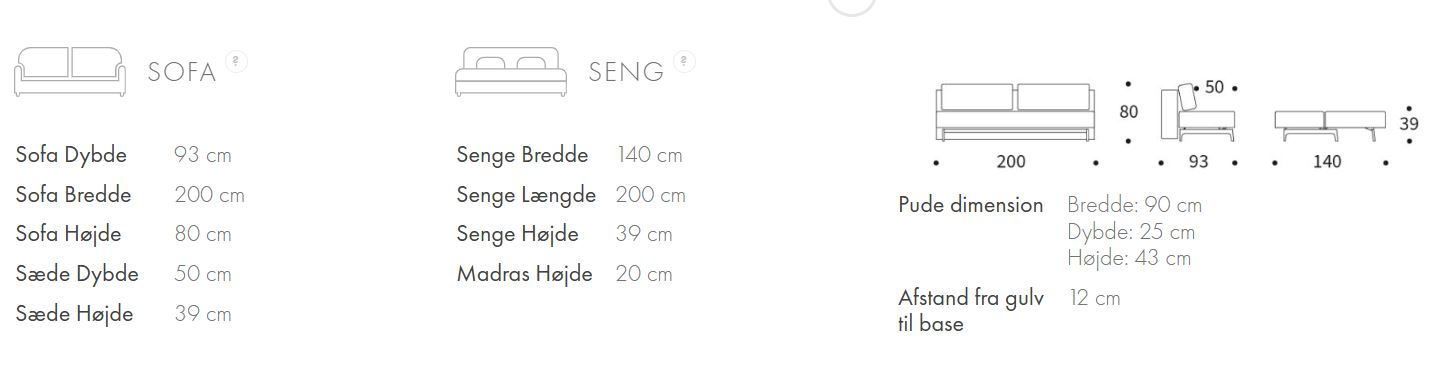Open the help tooltip next to SOFA
Image resolution: width=1442 pixels, height=384 pixels.
[x=236, y=61]
